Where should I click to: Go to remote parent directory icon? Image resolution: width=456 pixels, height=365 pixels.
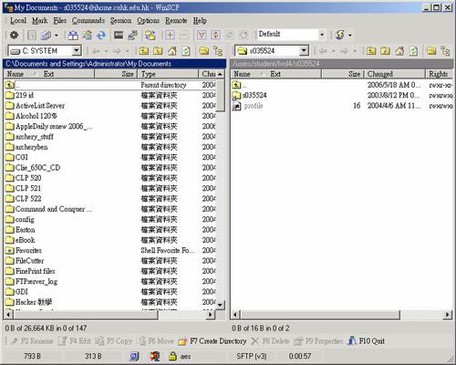pyautogui.click(x=371, y=51)
